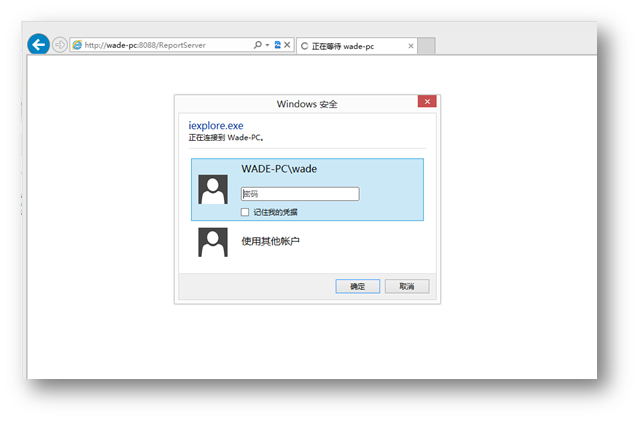This screenshot has width=639, height=421.
Task: Click the iexplore.exe heading text
Action: 216,126
